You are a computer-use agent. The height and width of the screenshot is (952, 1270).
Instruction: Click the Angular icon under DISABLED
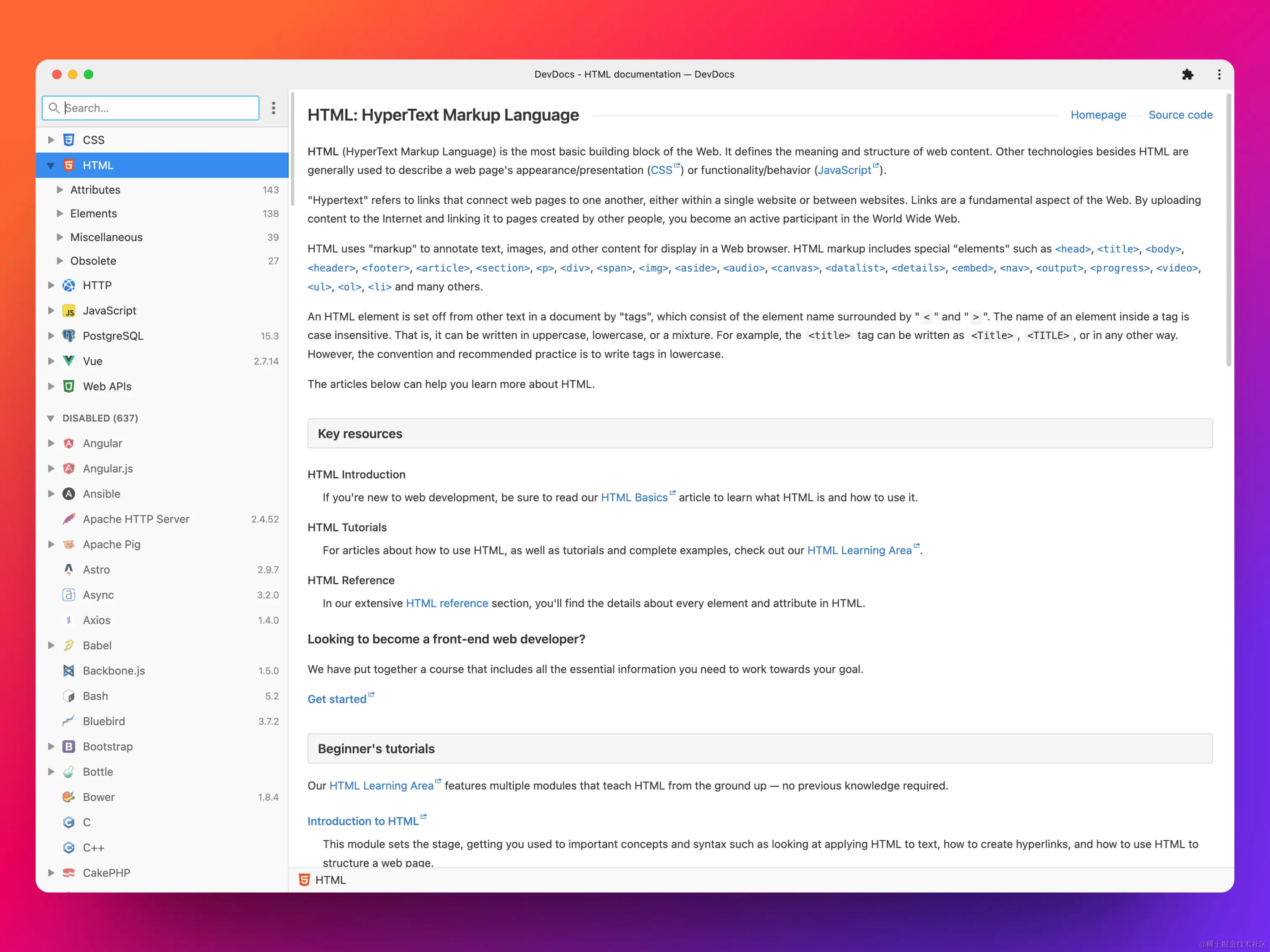[x=69, y=443]
